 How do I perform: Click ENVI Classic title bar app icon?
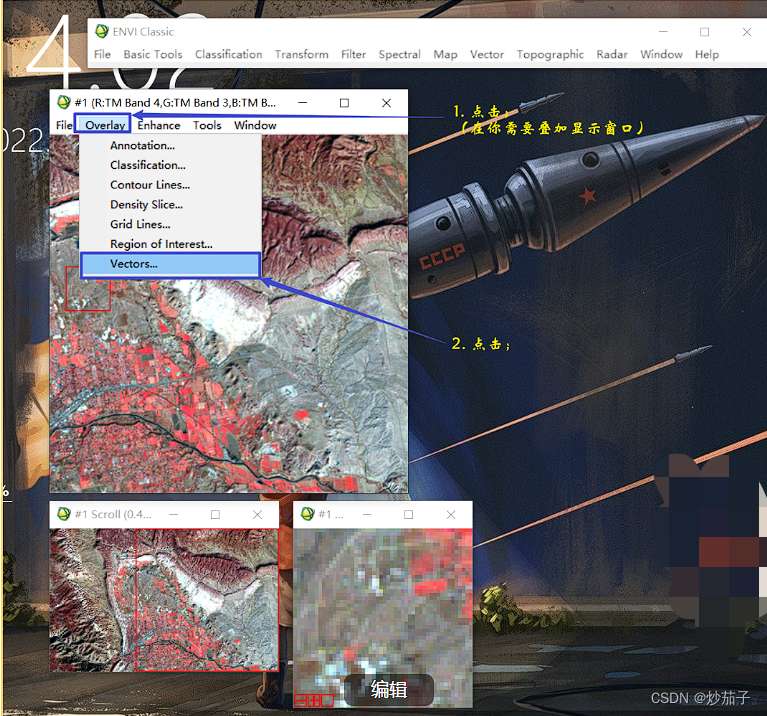tap(102, 31)
